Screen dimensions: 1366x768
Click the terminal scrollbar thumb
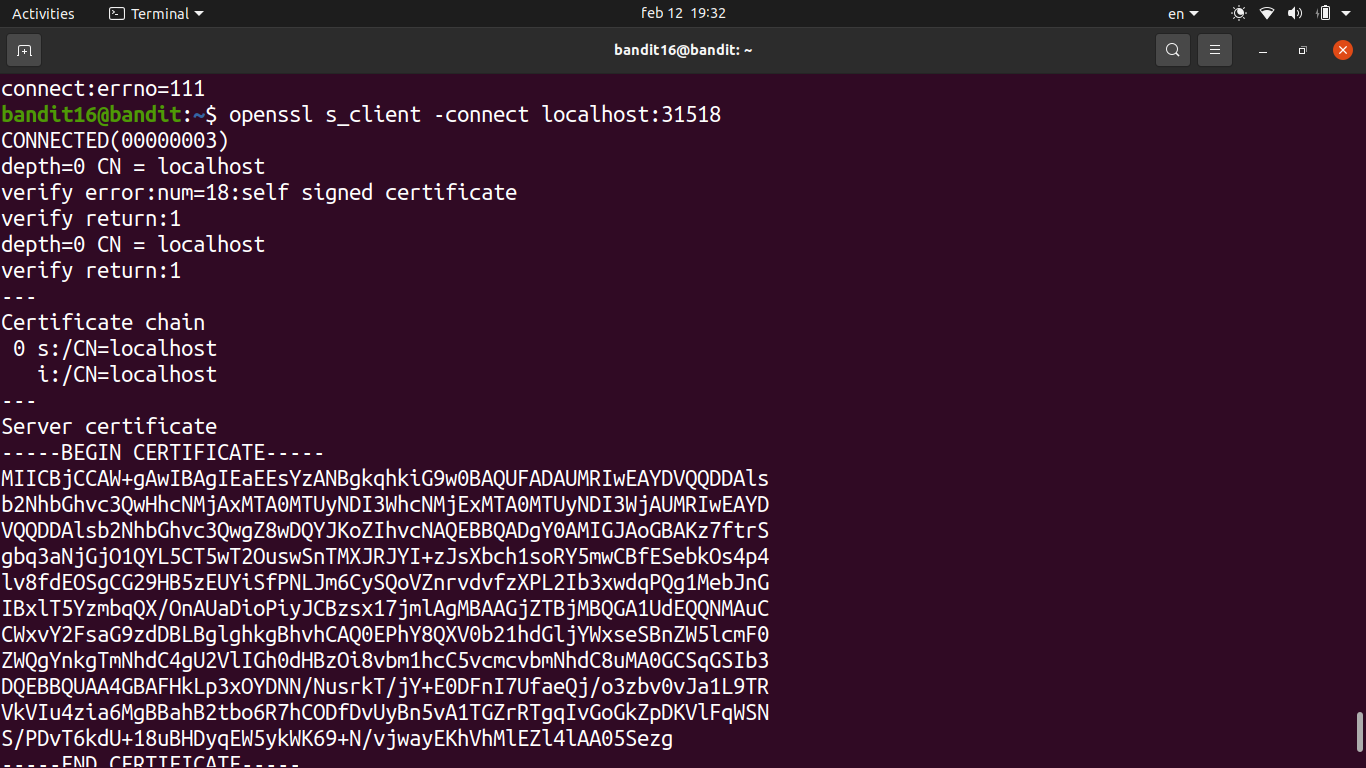pyautogui.click(x=1359, y=738)
